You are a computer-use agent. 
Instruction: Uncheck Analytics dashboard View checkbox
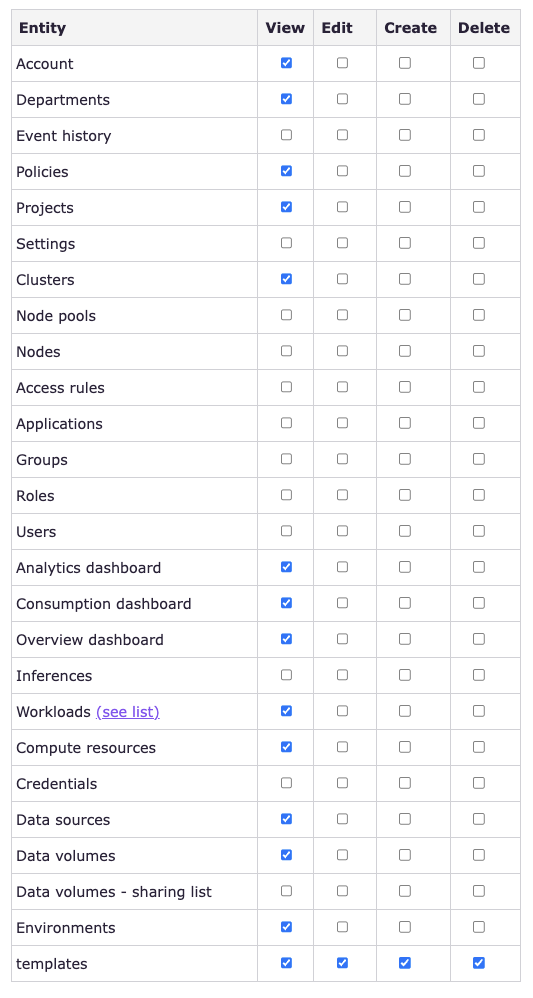pyautogui.click(x=286, y=566)
